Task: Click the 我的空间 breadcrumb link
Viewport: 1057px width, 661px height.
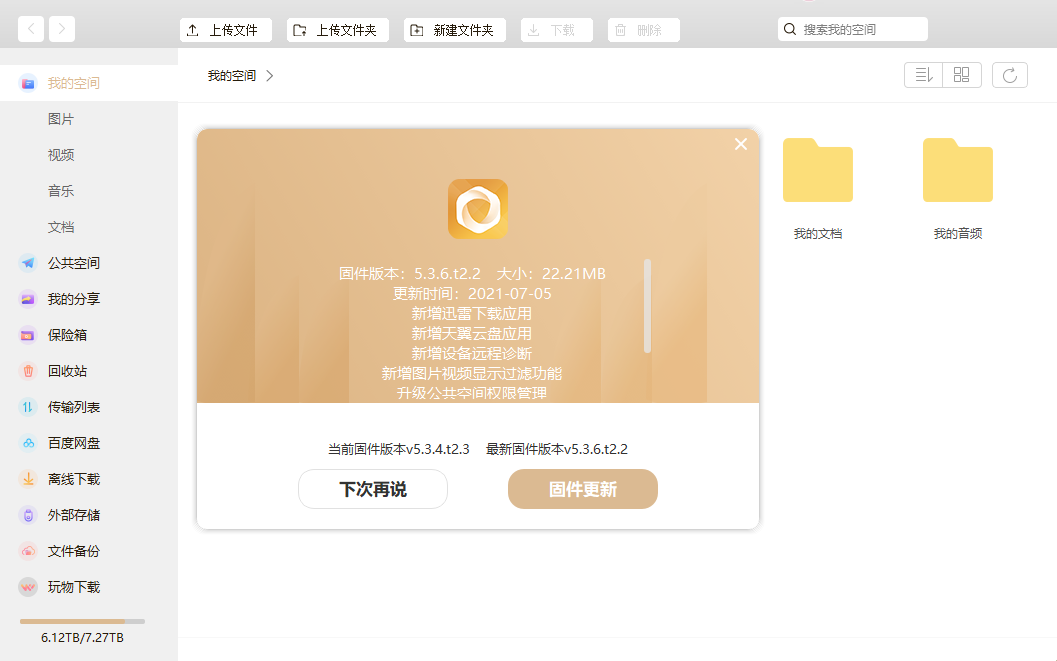Action: click(x=232, y=76)
